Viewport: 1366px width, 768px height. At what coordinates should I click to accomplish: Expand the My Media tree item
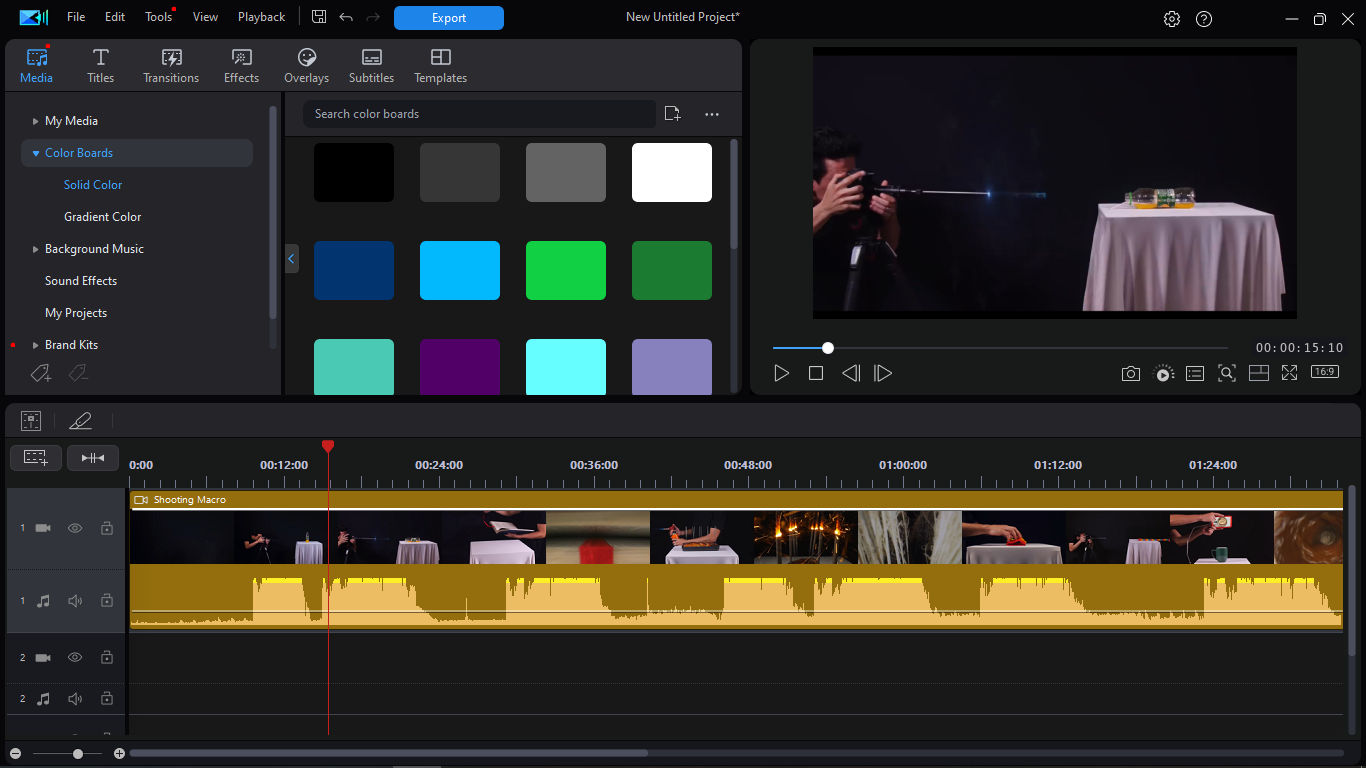(x=36, y=121)
